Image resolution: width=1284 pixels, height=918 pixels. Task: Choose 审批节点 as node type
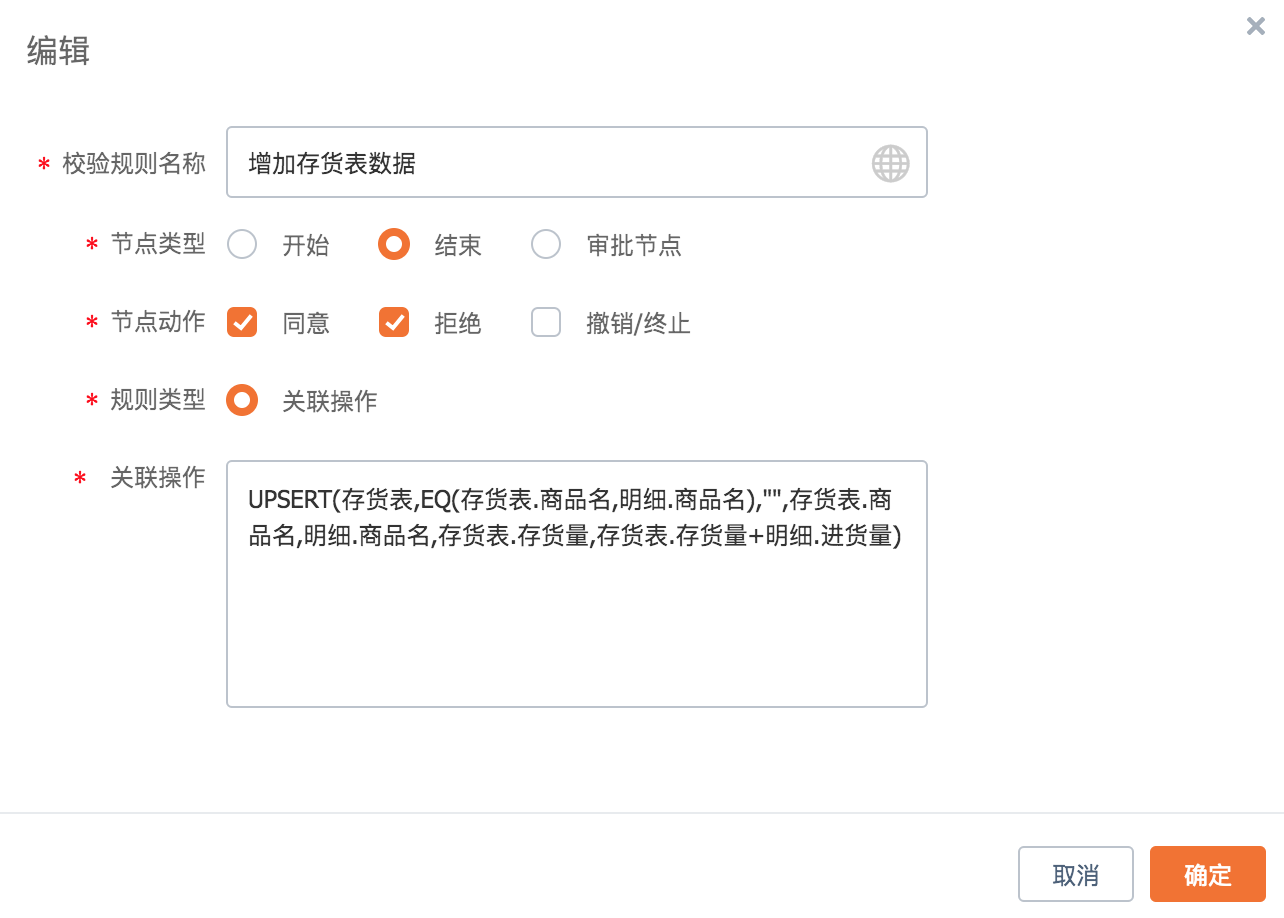click(x=546, y=245)
